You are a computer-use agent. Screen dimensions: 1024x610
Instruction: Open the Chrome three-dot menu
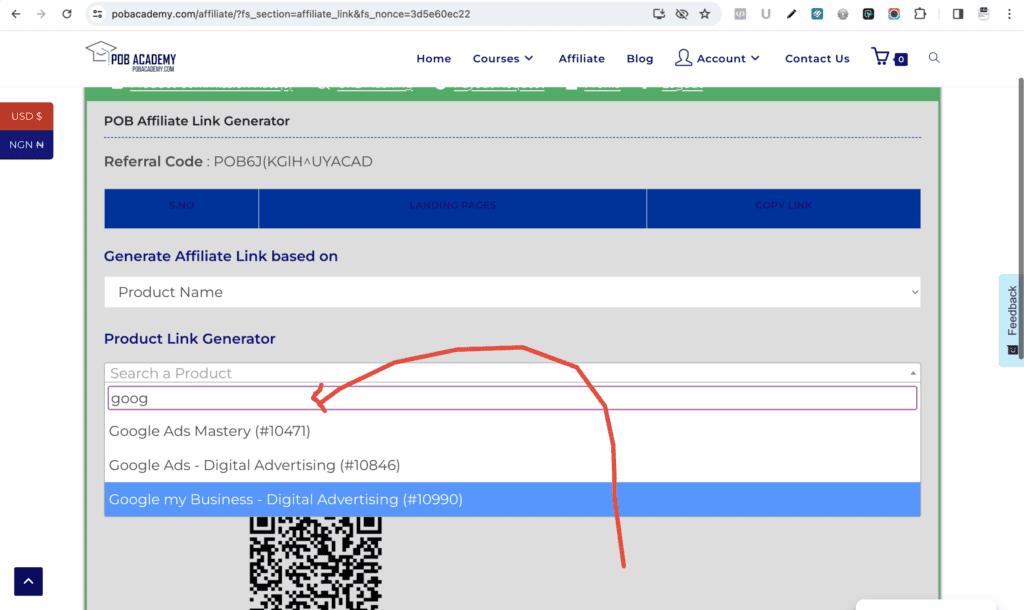tap(1009, 14)
